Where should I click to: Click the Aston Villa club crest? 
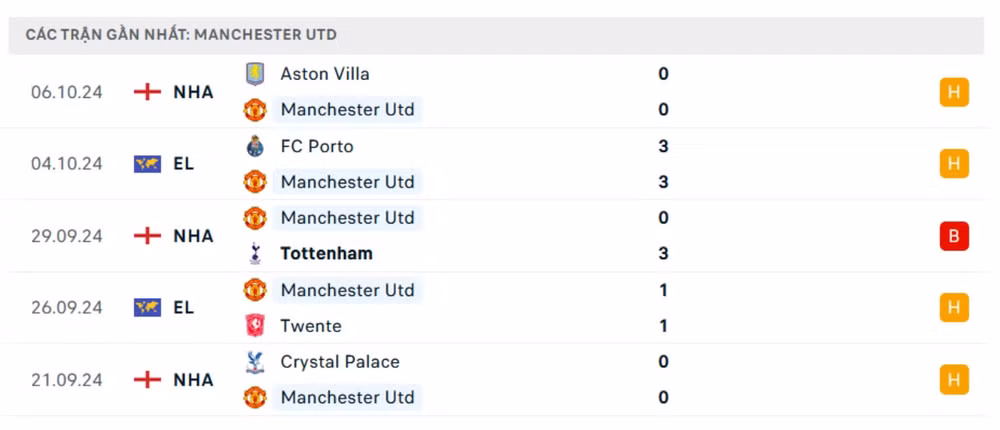(254, 74)
